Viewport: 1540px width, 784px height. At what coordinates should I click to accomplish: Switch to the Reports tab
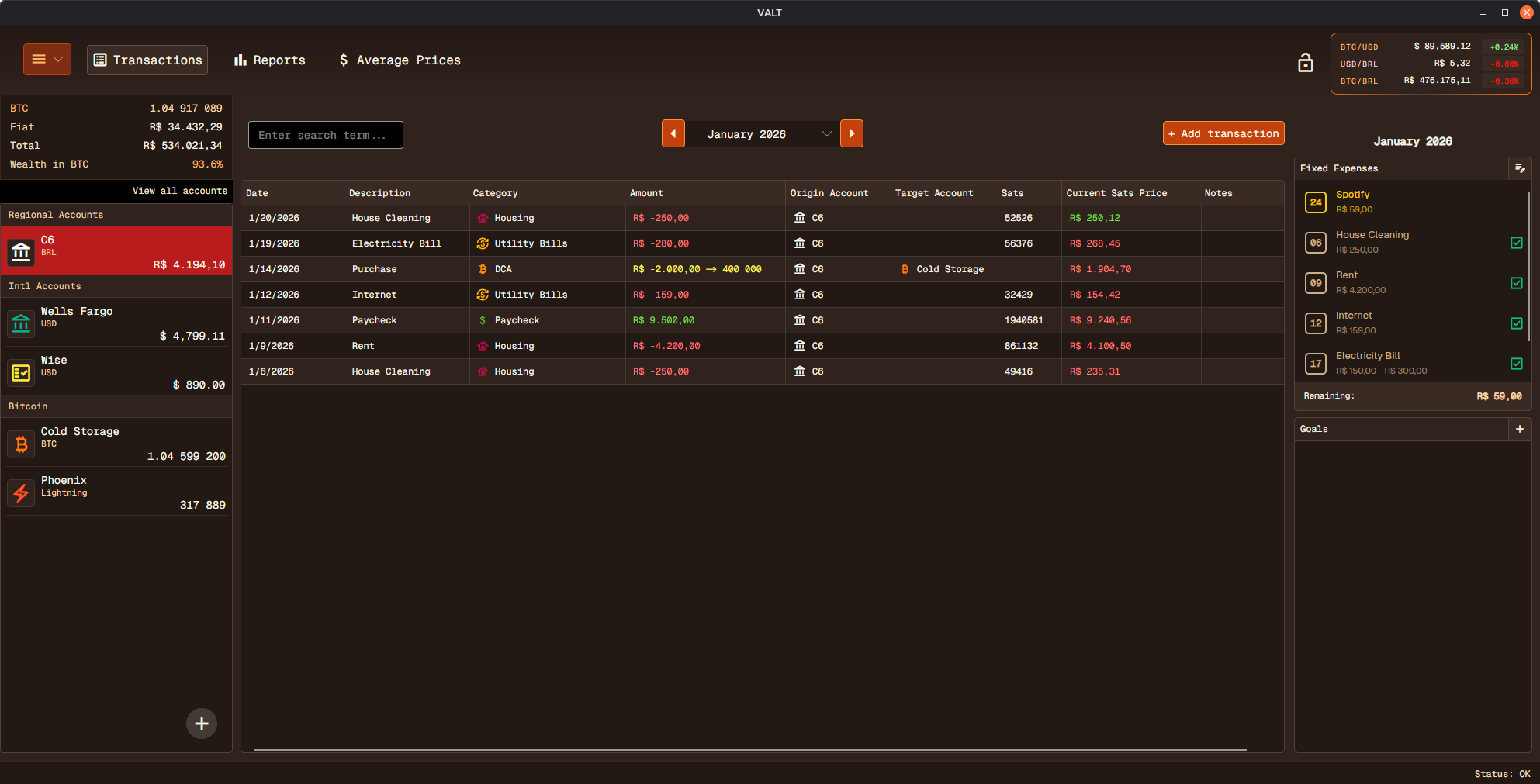tap(270, 60)
